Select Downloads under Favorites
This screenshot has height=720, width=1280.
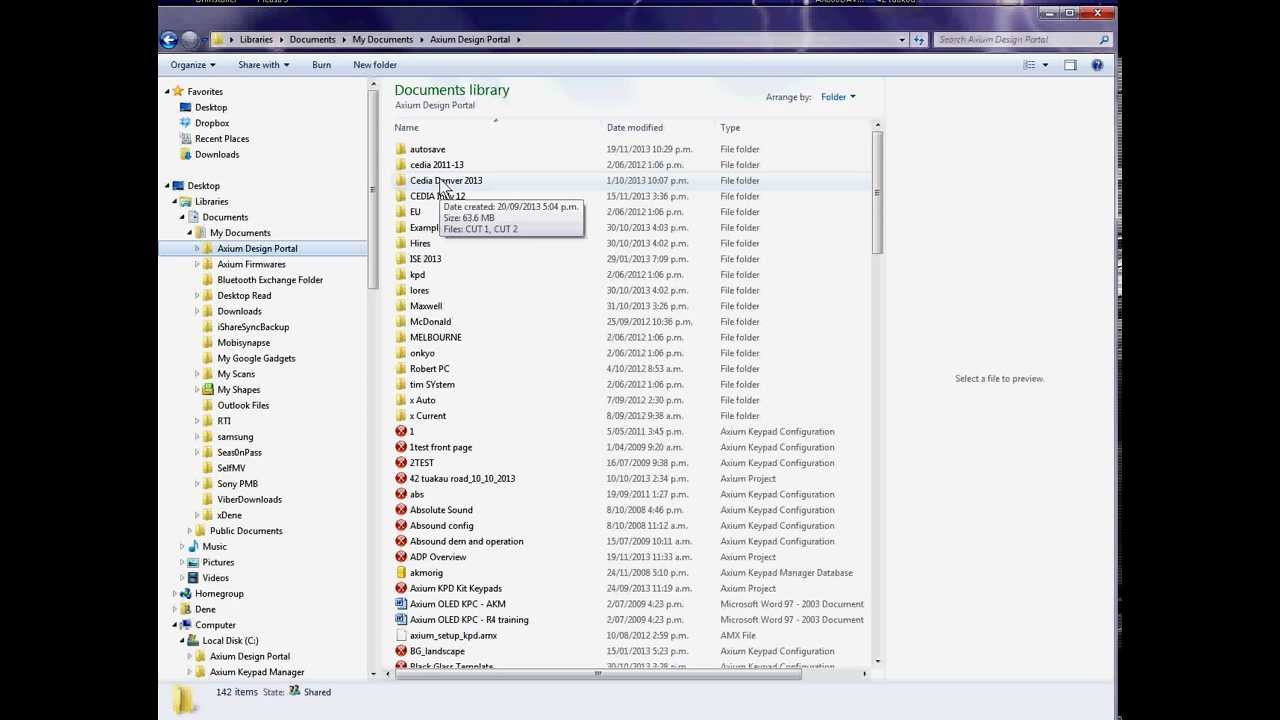pyautogui.click(x=217, y=154)
